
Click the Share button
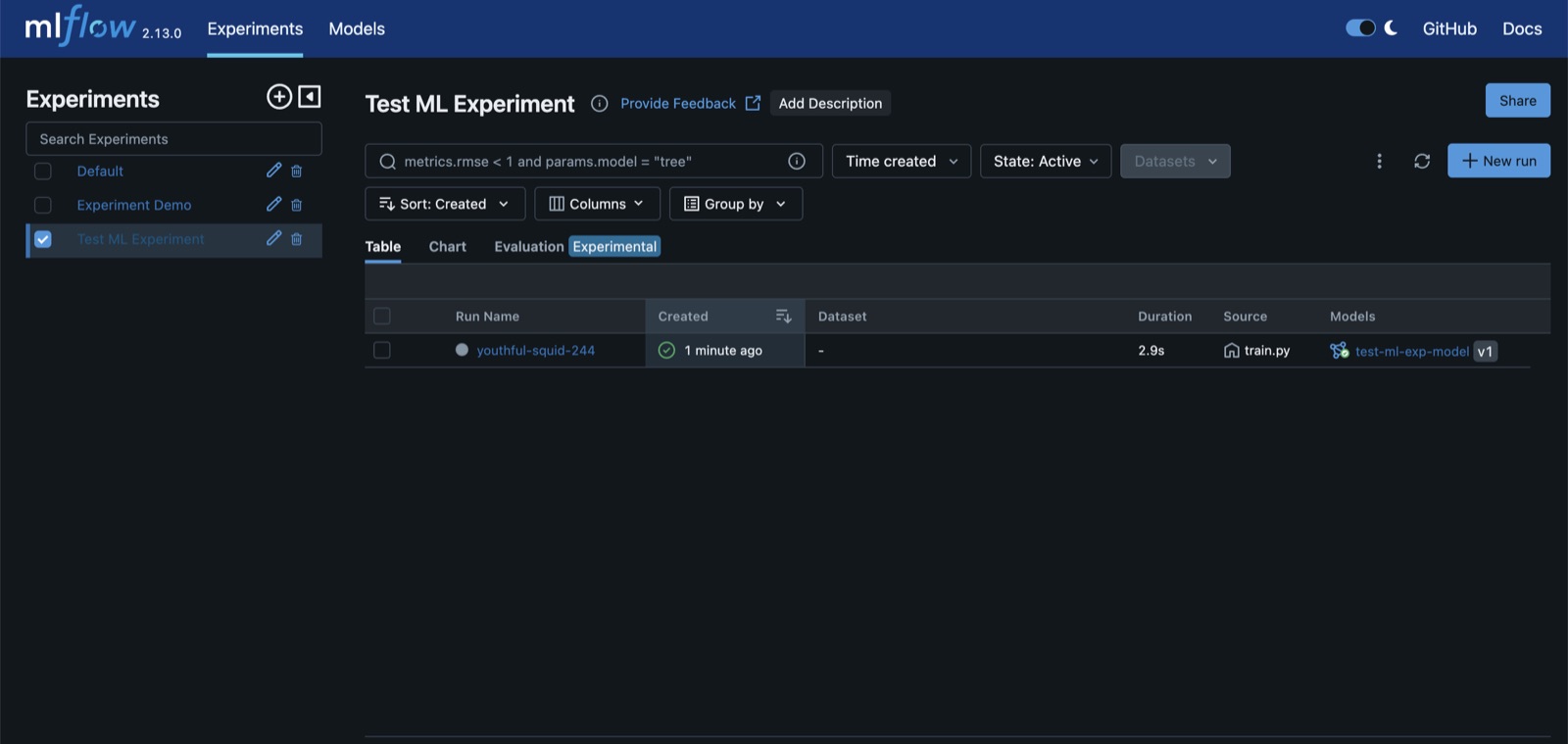pos(1518,100)
